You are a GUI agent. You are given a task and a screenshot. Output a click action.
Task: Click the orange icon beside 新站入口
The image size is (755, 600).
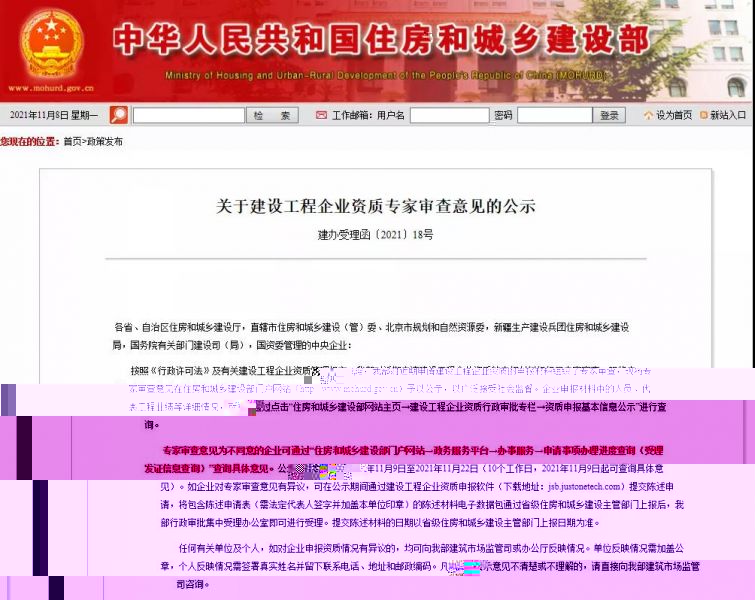(703, 115)
